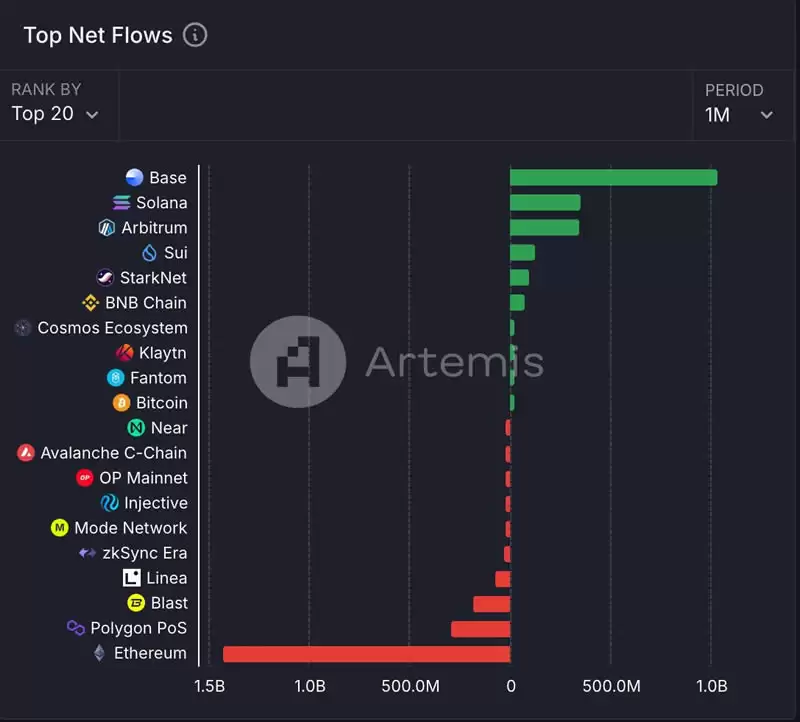Open the 1M period selector
This screenshot has width=800, height=722.
pos(739,114)
